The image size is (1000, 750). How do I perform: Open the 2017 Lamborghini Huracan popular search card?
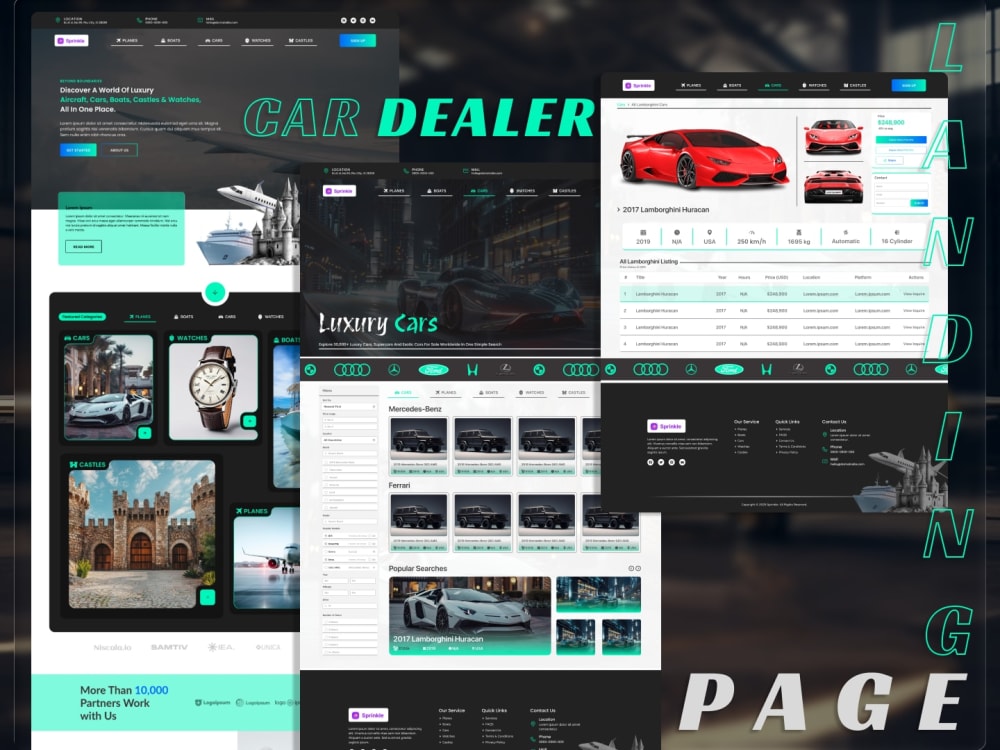[x=470, y=615]
